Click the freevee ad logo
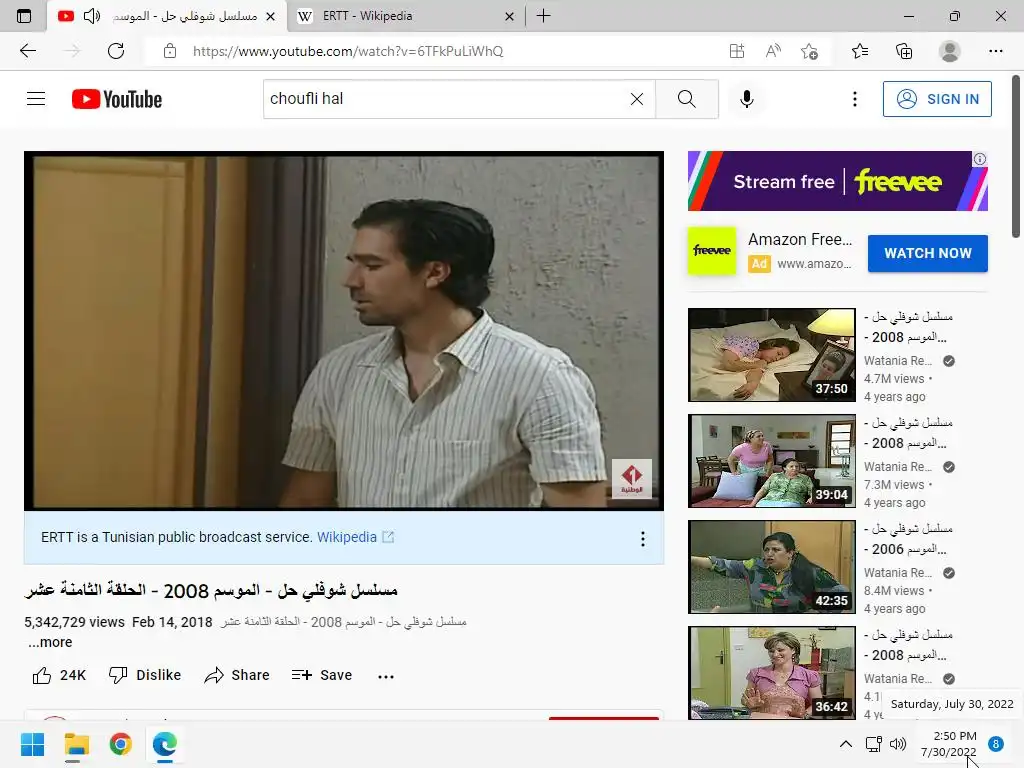The height and width of the screenshot is (768, 1024). point(712,251)
